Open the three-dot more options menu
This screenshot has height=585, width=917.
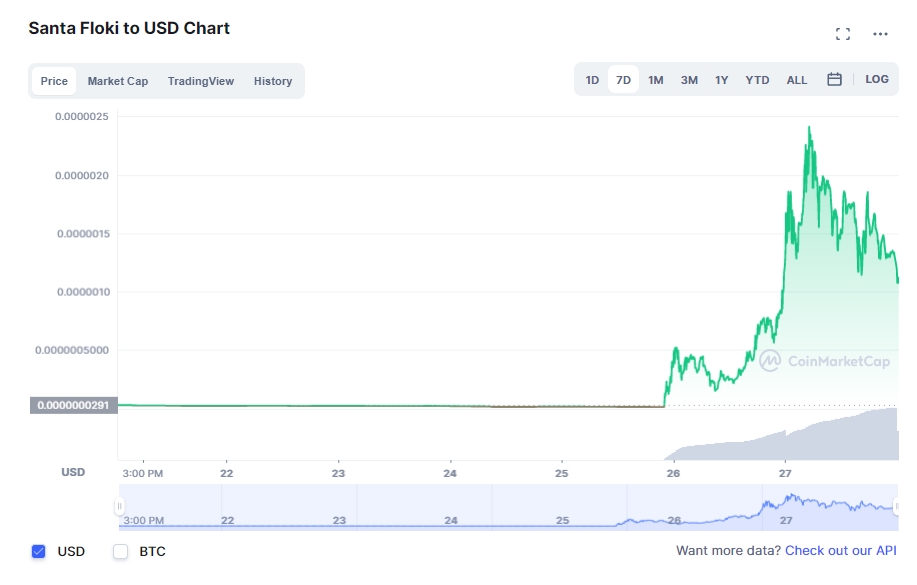click(x=880, y=34)
